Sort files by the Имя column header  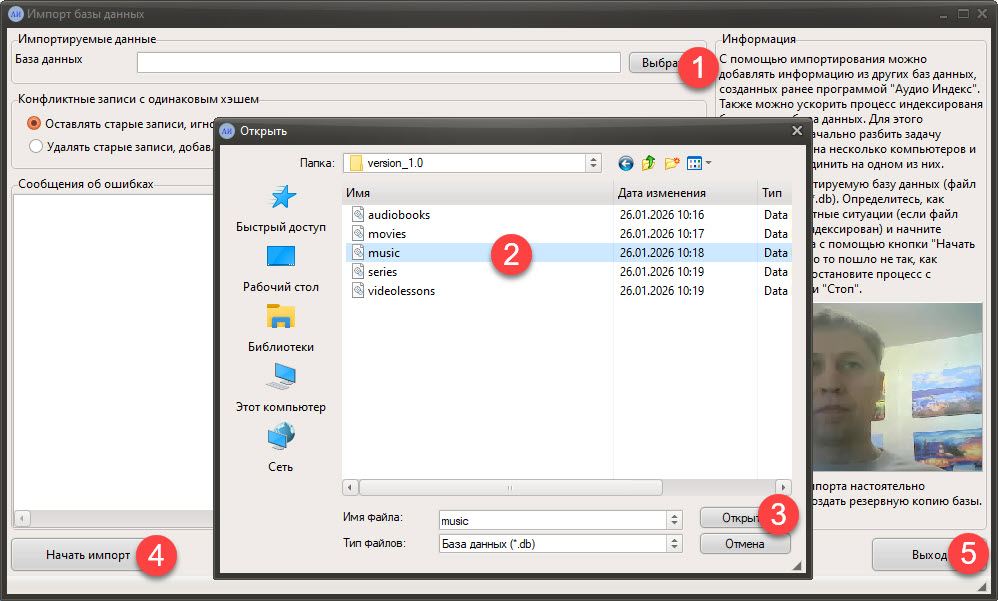(476, 193)
